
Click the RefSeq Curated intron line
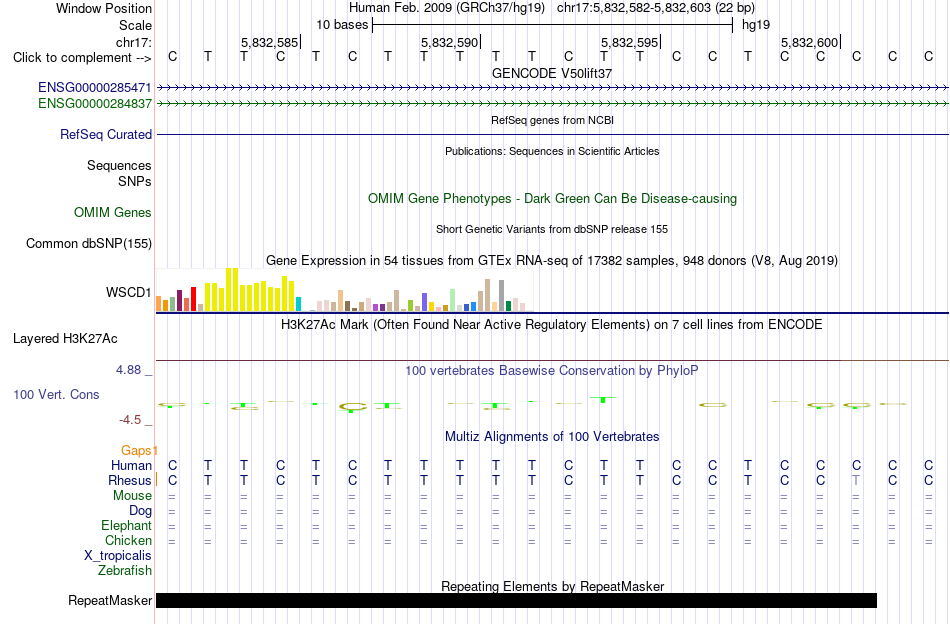click(x=552, y=134)
